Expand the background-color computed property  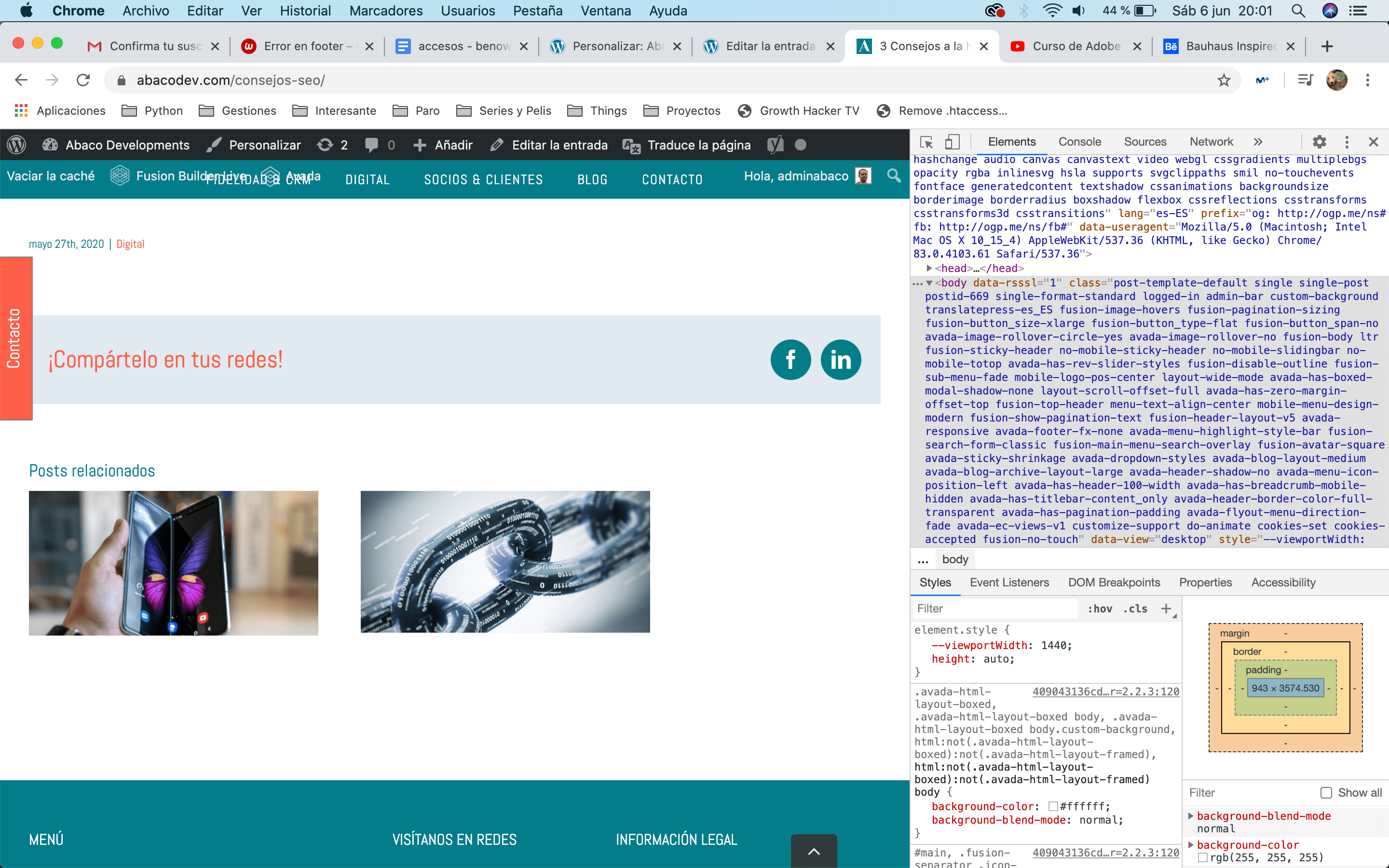(1190, 844)
